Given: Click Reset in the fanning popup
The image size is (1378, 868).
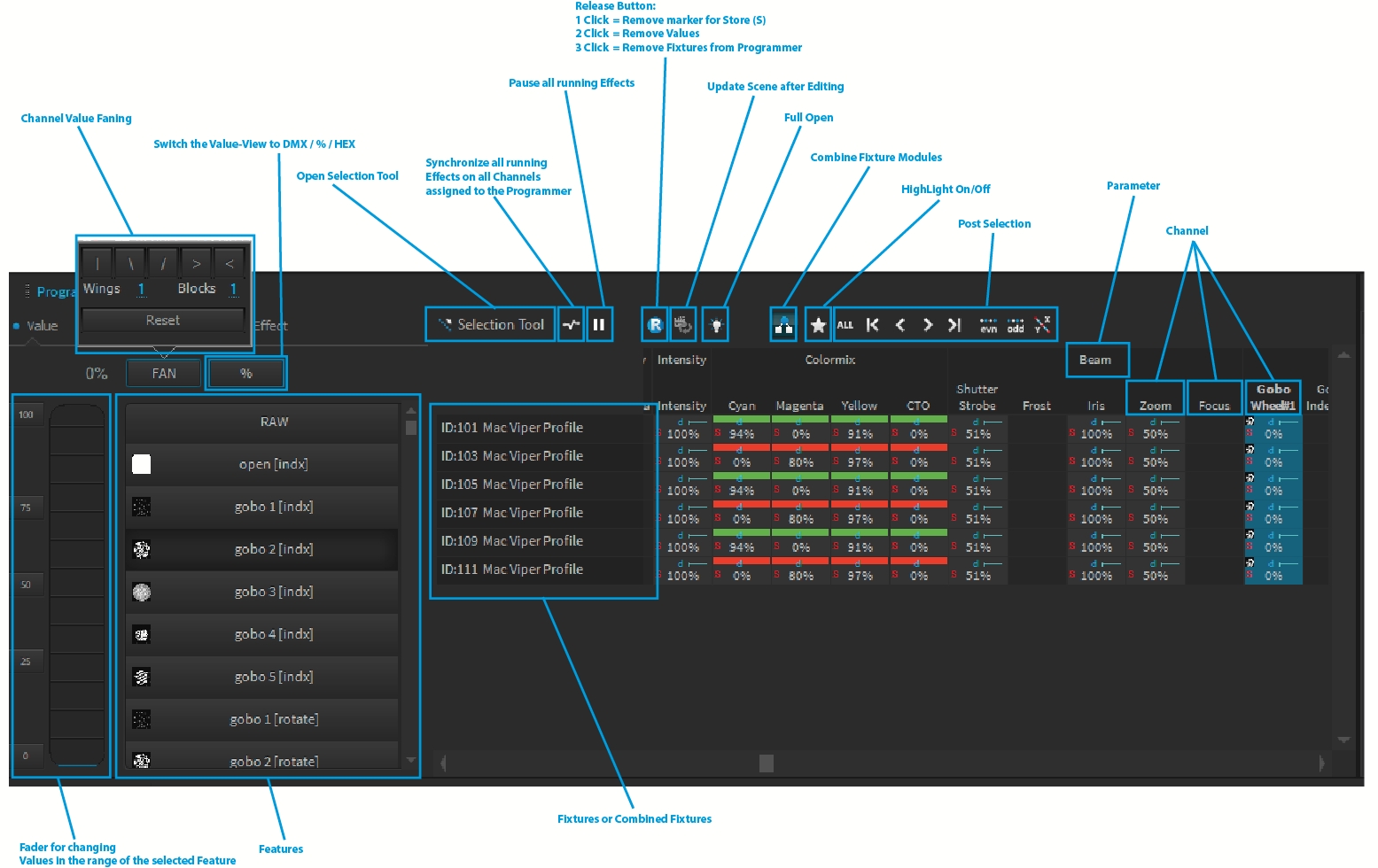Looking at the screenshot, I should coord(163,321).
